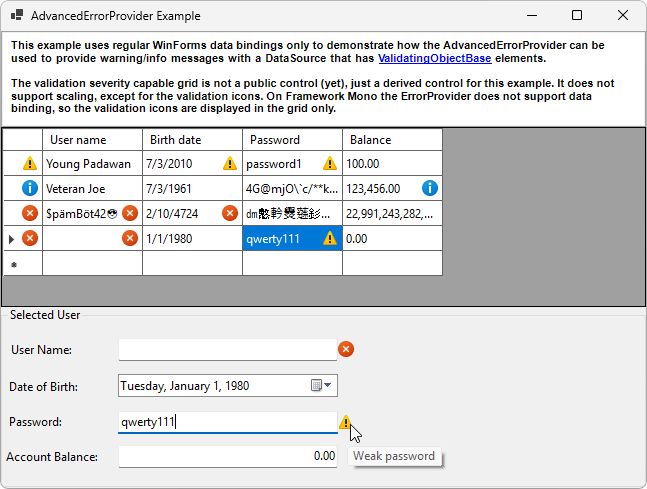The image size is (647, 489).
Task: Select the Young Padawan cell
Action: pos(92,163)
